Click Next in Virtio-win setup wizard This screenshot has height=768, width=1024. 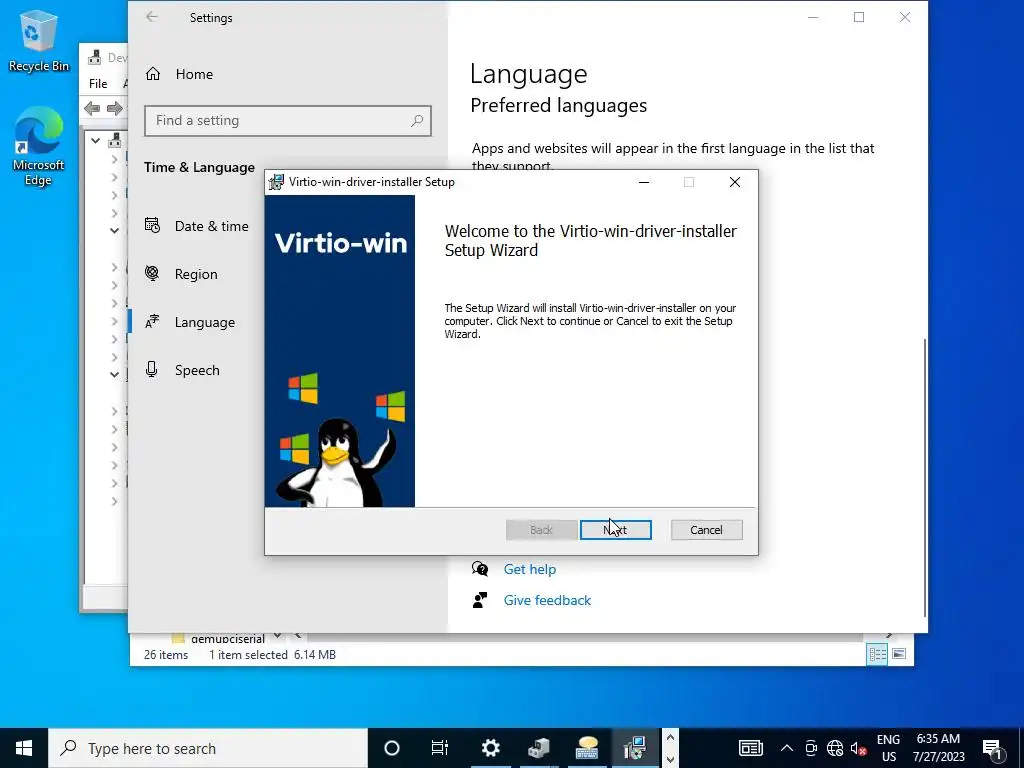click(615, 530)
